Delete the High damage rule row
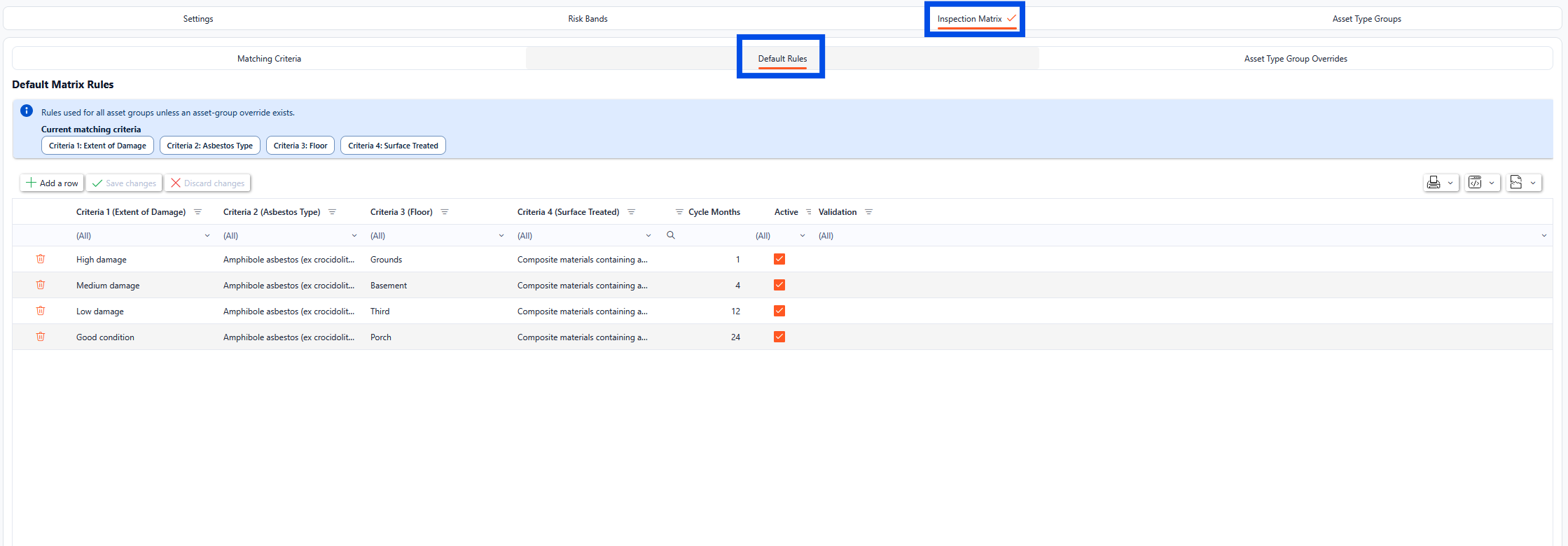Image resolution: width=1568 pixels, height=546 pixels. point(41,259)
